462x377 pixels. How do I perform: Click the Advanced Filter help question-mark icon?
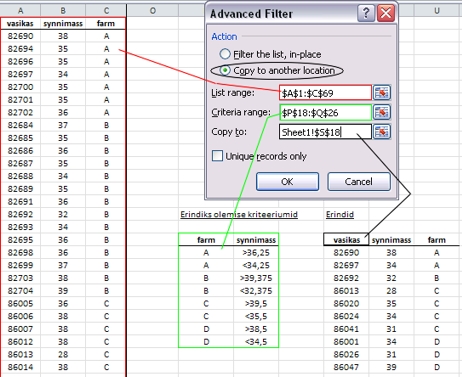click(366, 13)
